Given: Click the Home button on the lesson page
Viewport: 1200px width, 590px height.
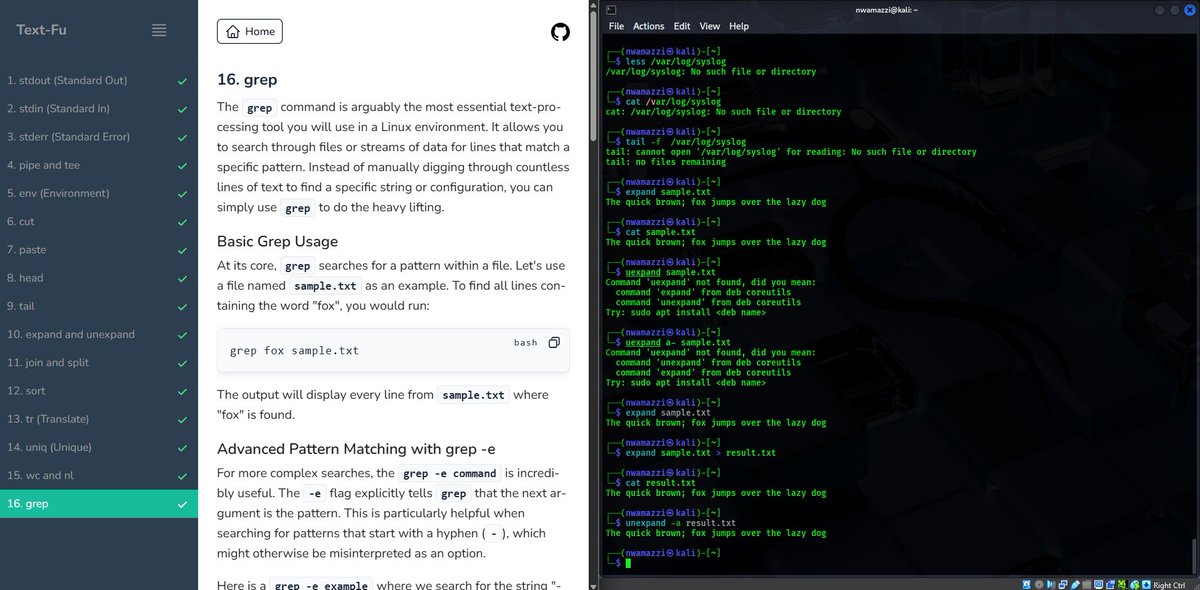Looking at the screenshot, I should coord(249,31).
